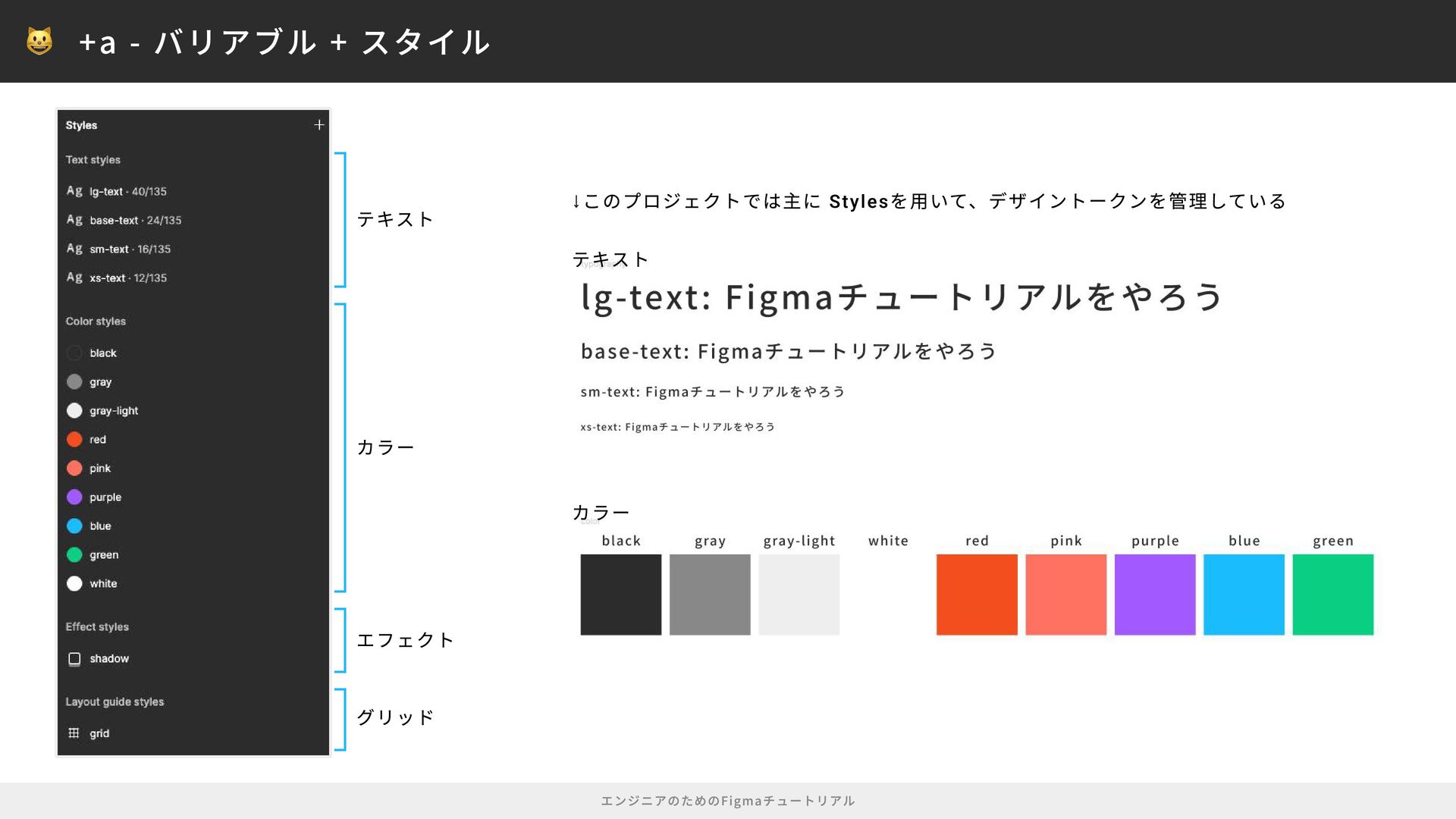Select the red color style circle

(x=74, y=440)
